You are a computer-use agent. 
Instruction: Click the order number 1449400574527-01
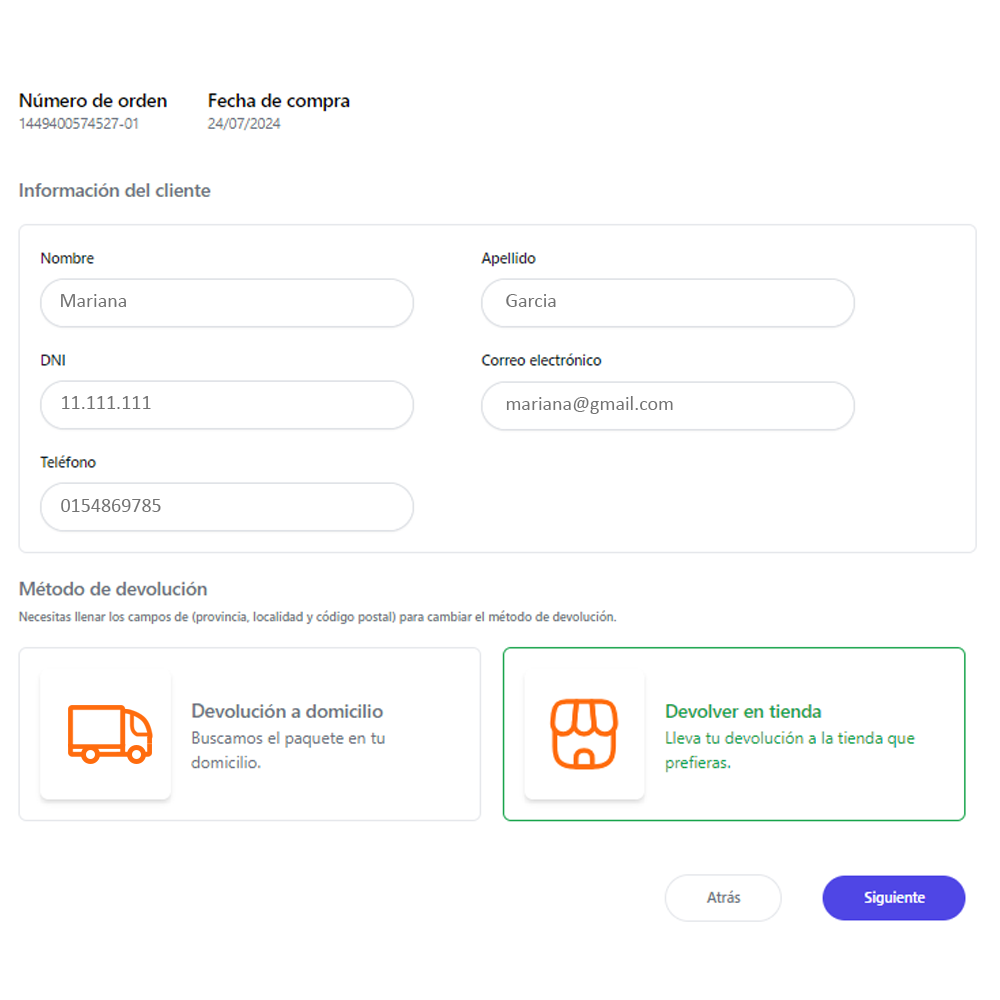coord(78,124)
